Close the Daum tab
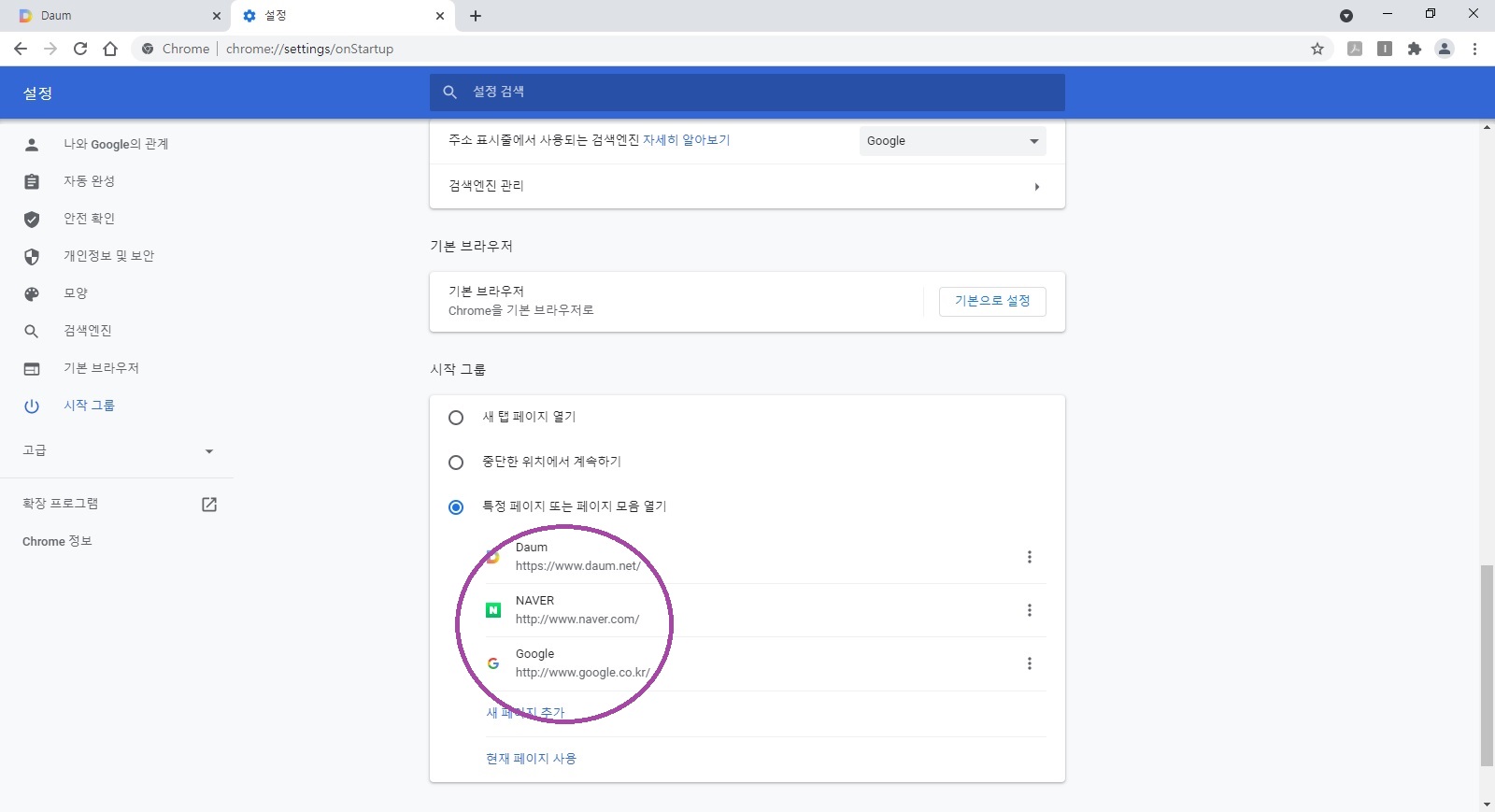1495x812 pixels. point(216,16)
